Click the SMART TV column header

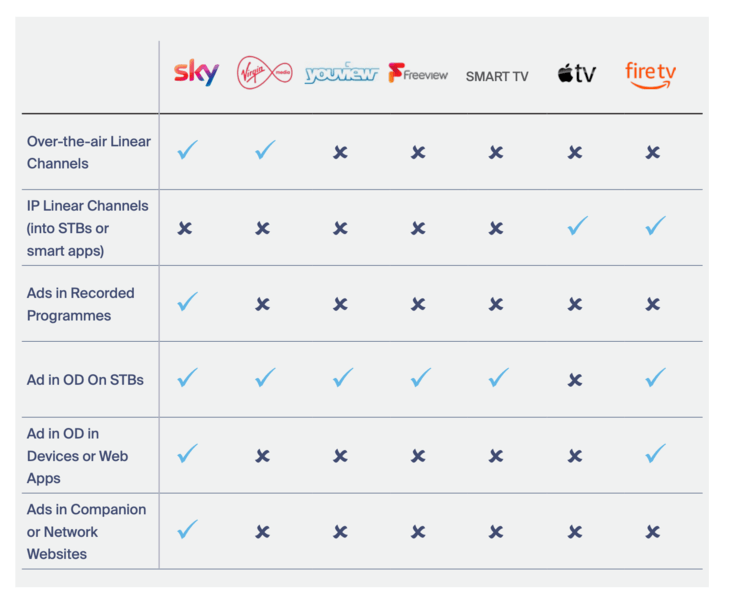tap(497, 76)
